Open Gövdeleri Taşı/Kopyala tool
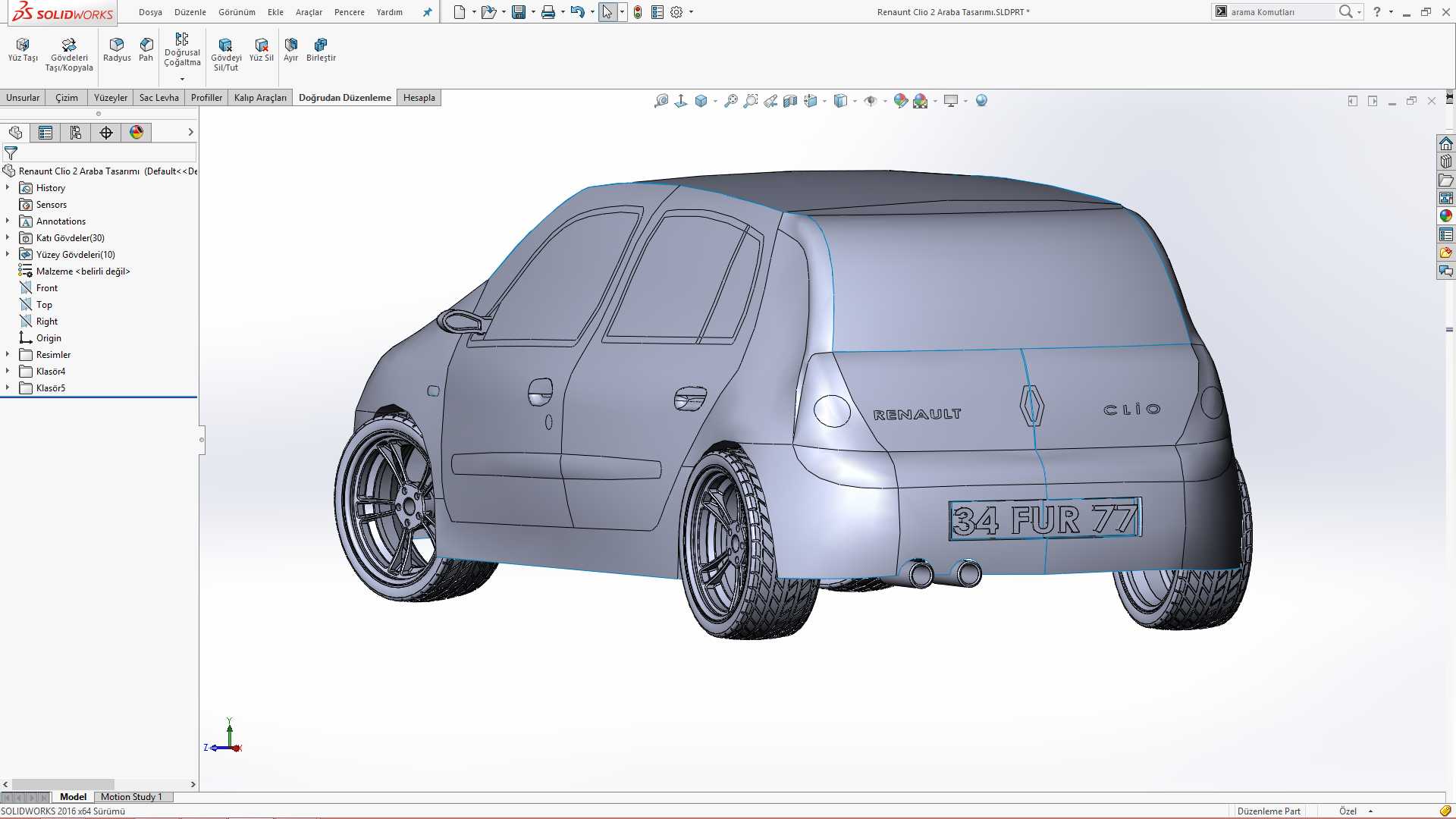This screenshot has height=819, width=1456. coord(69,55)
